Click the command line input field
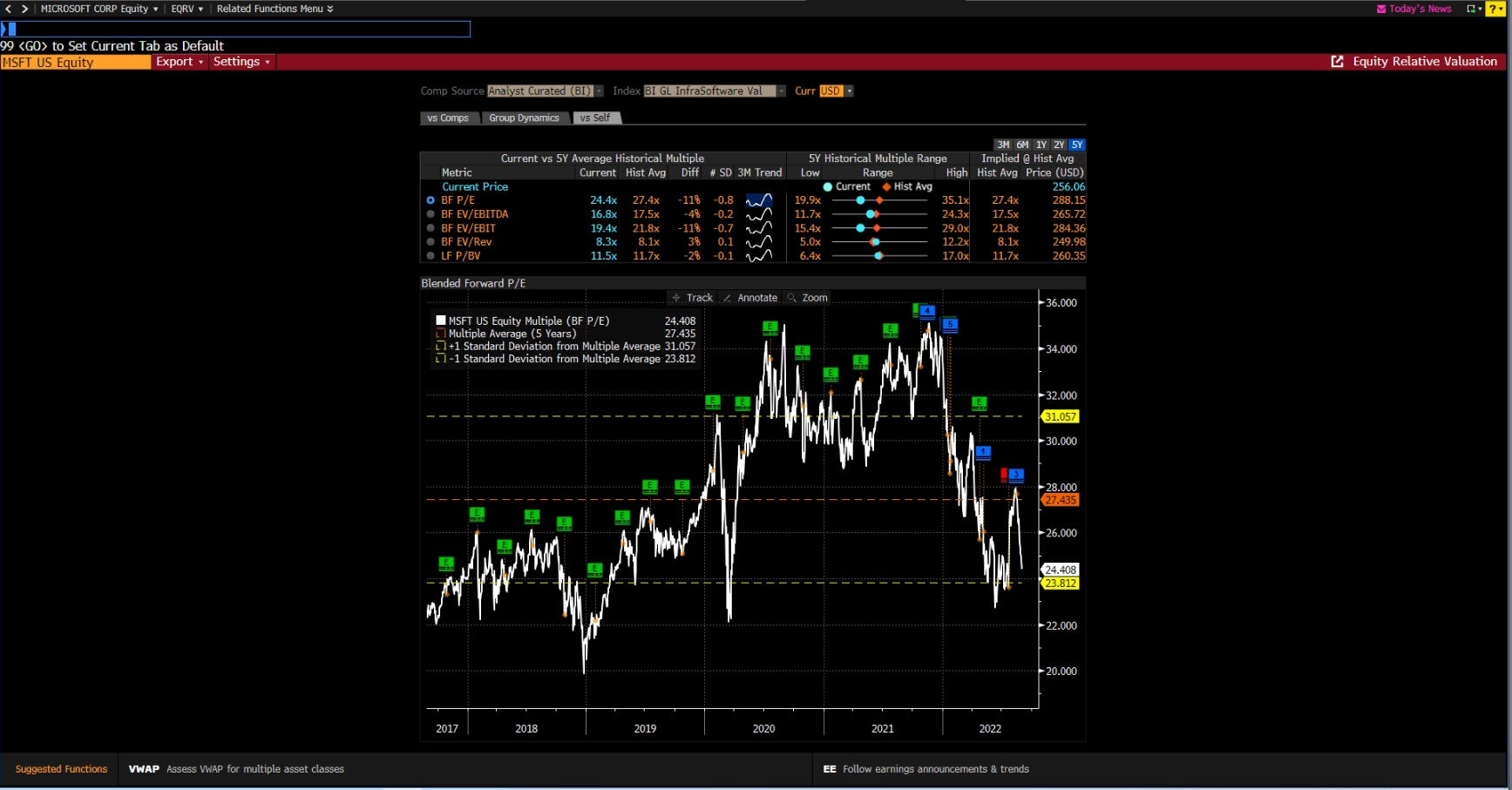1512x790 pixels. [x=235, y=30]
